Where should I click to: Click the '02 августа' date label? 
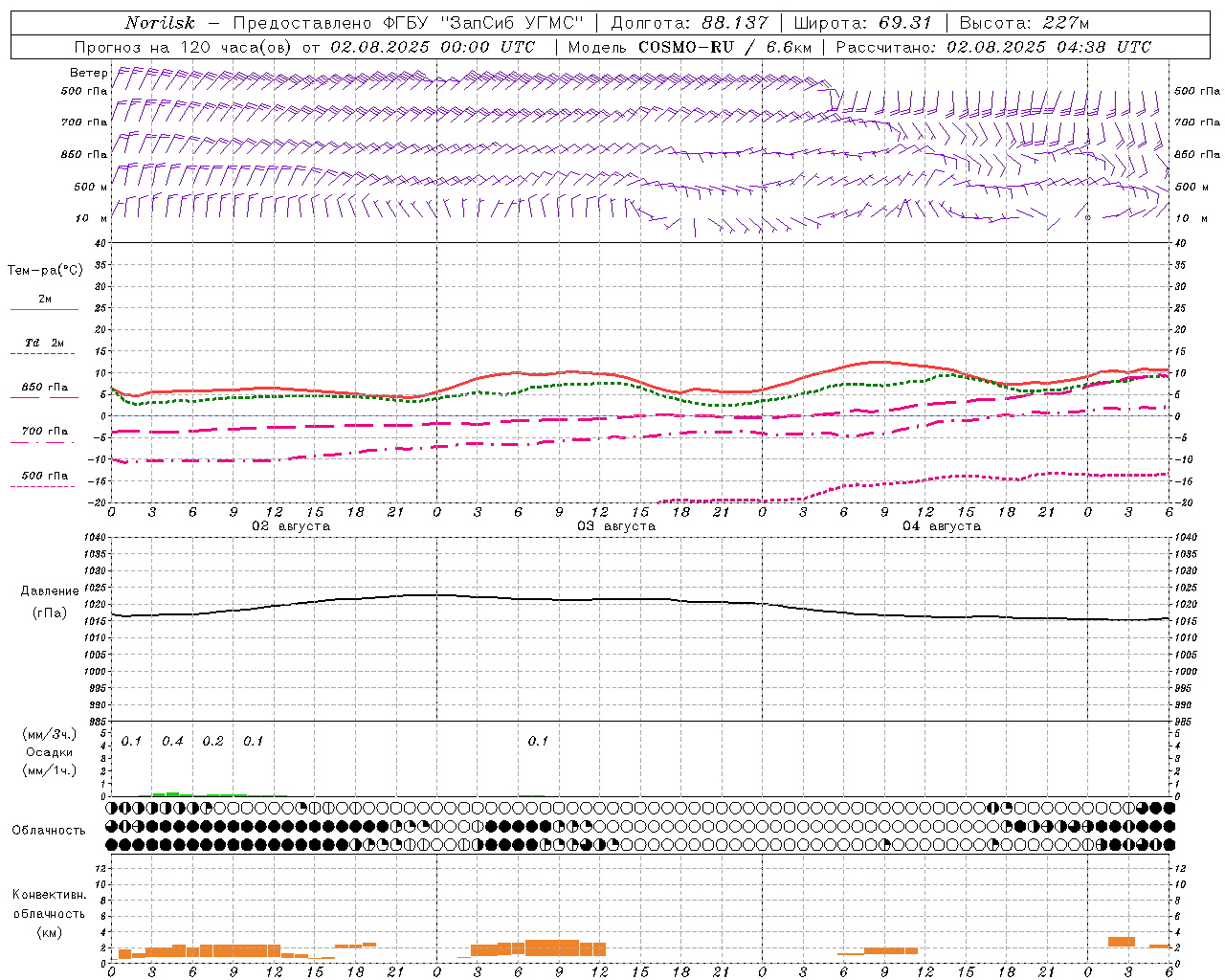(x=291, y=526)
